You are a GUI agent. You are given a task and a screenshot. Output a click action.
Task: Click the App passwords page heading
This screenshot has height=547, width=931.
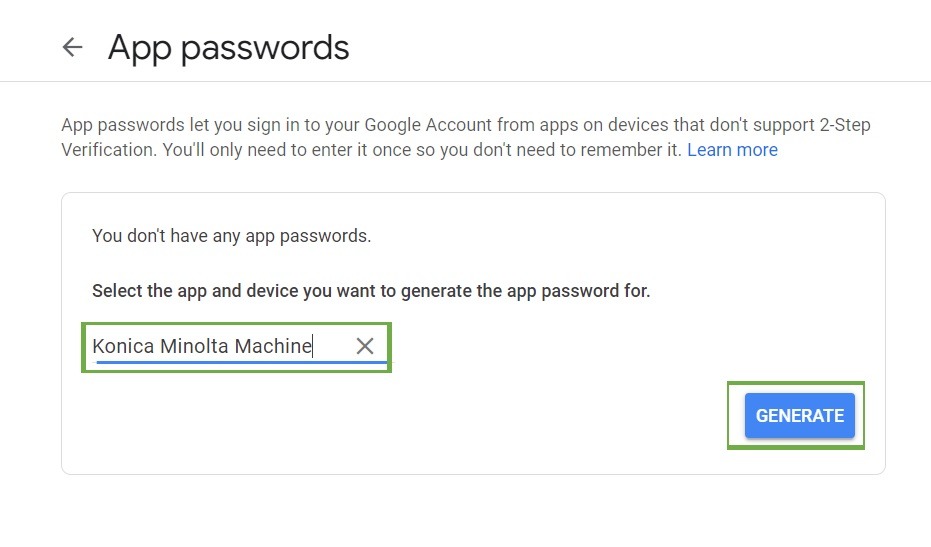[x=228, y=47]
